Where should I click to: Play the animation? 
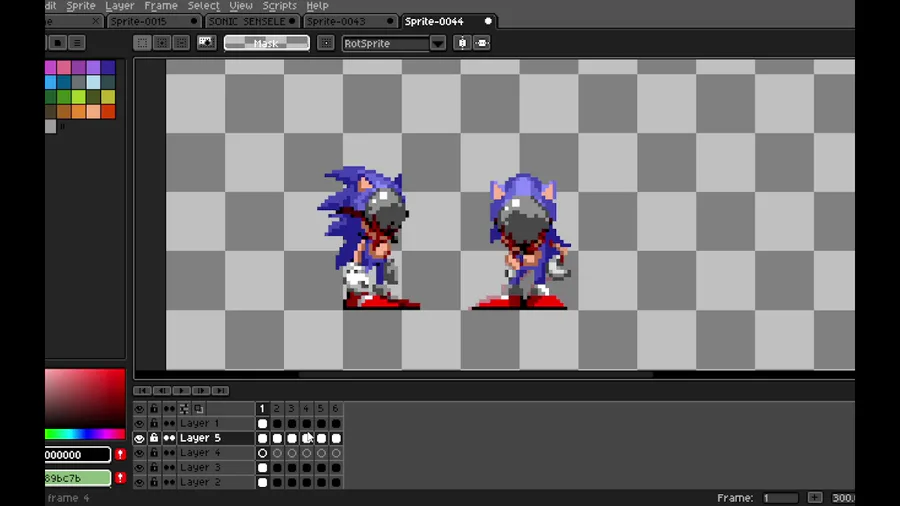pos(181,391)
